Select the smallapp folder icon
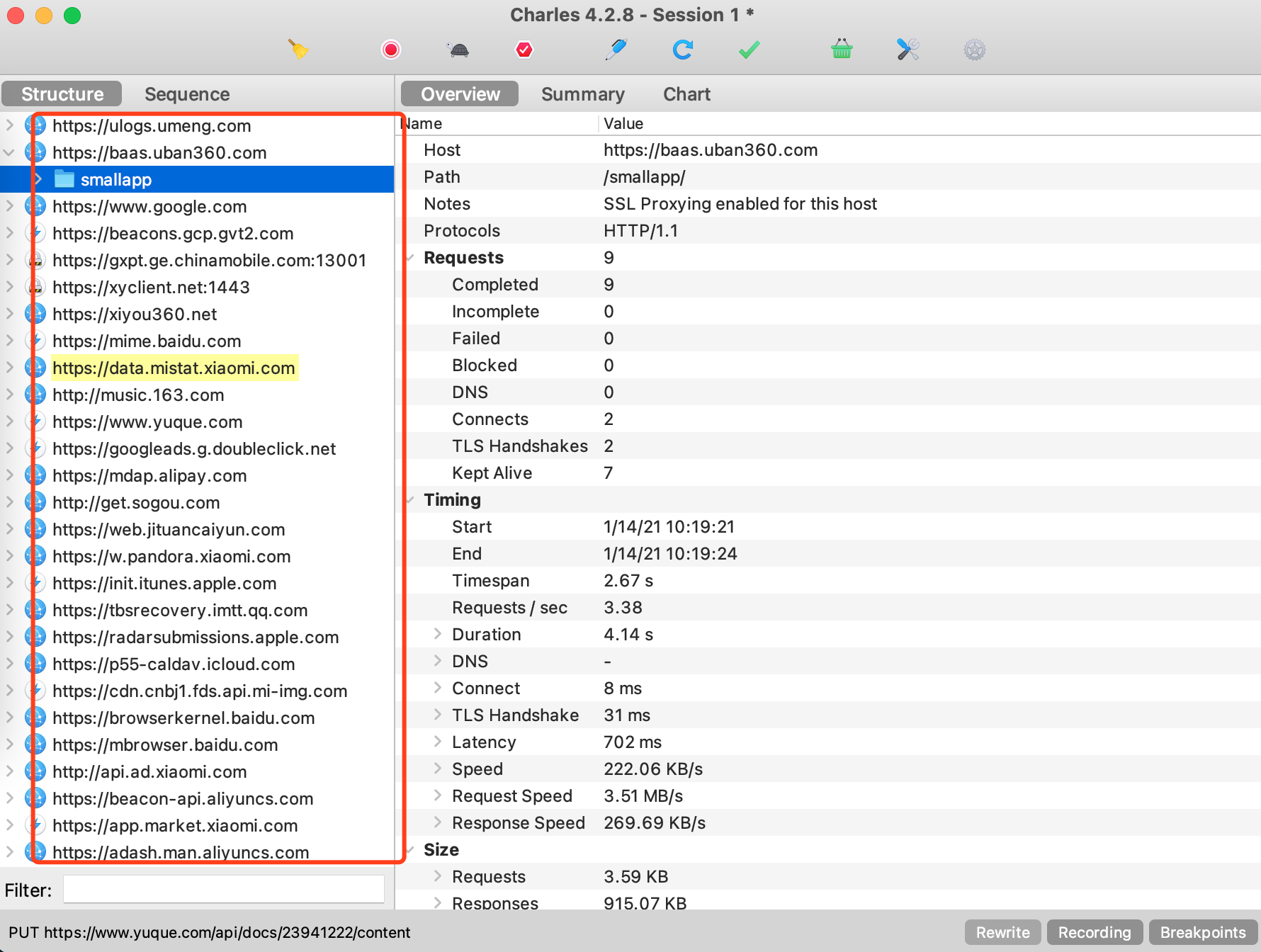The height and width of the screenshot is (952, 1261). 64,179
